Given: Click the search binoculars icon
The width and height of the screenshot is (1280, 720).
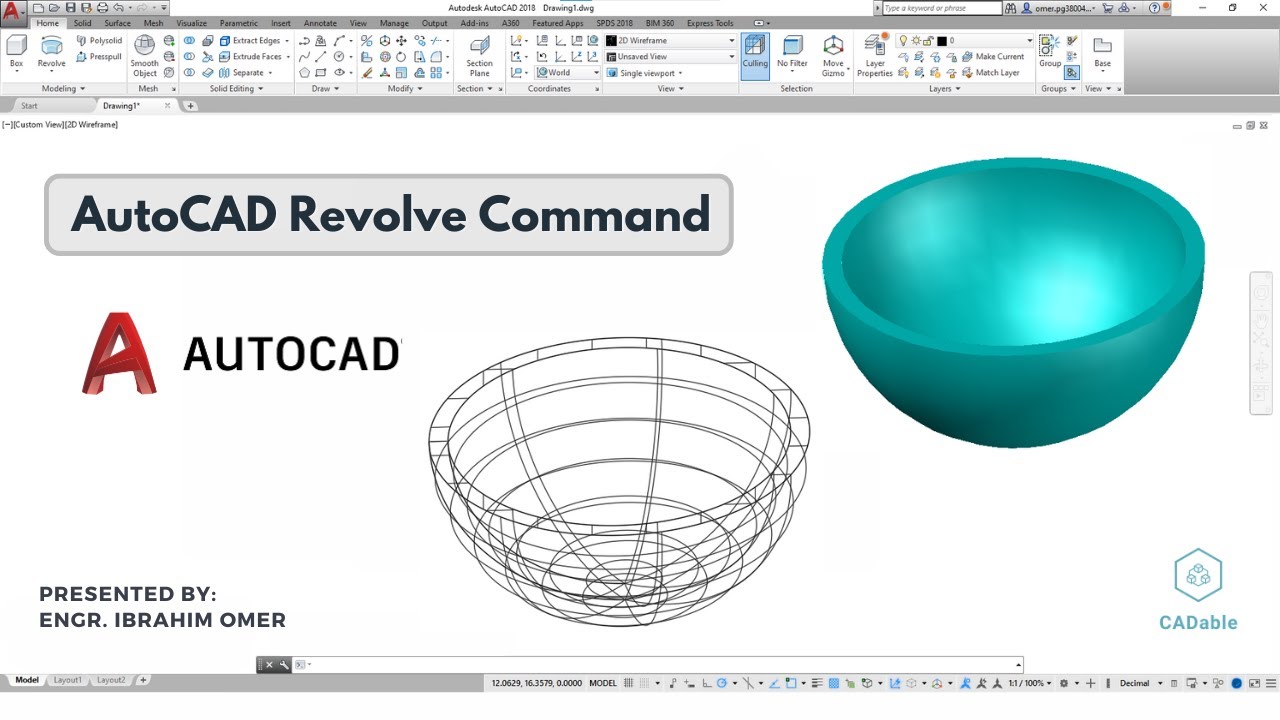Looking at the screenshot, I should (x=1011, y=8).
